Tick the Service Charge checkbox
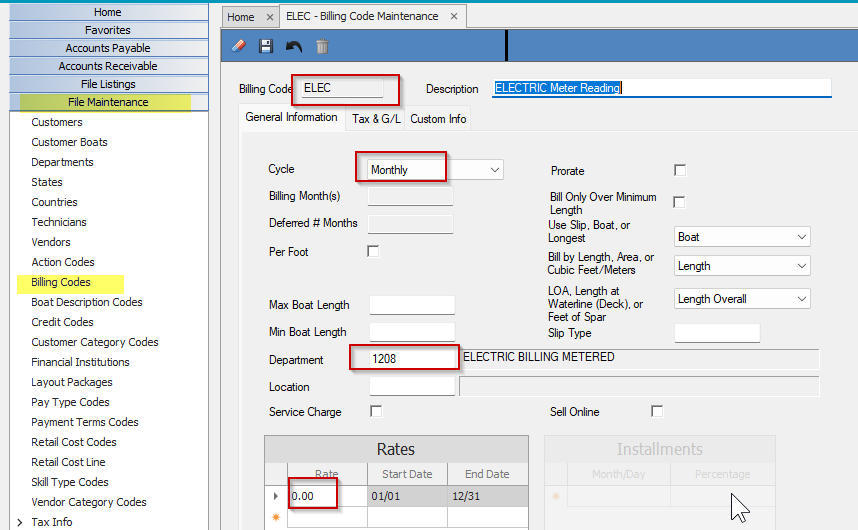 click(376, 411)
